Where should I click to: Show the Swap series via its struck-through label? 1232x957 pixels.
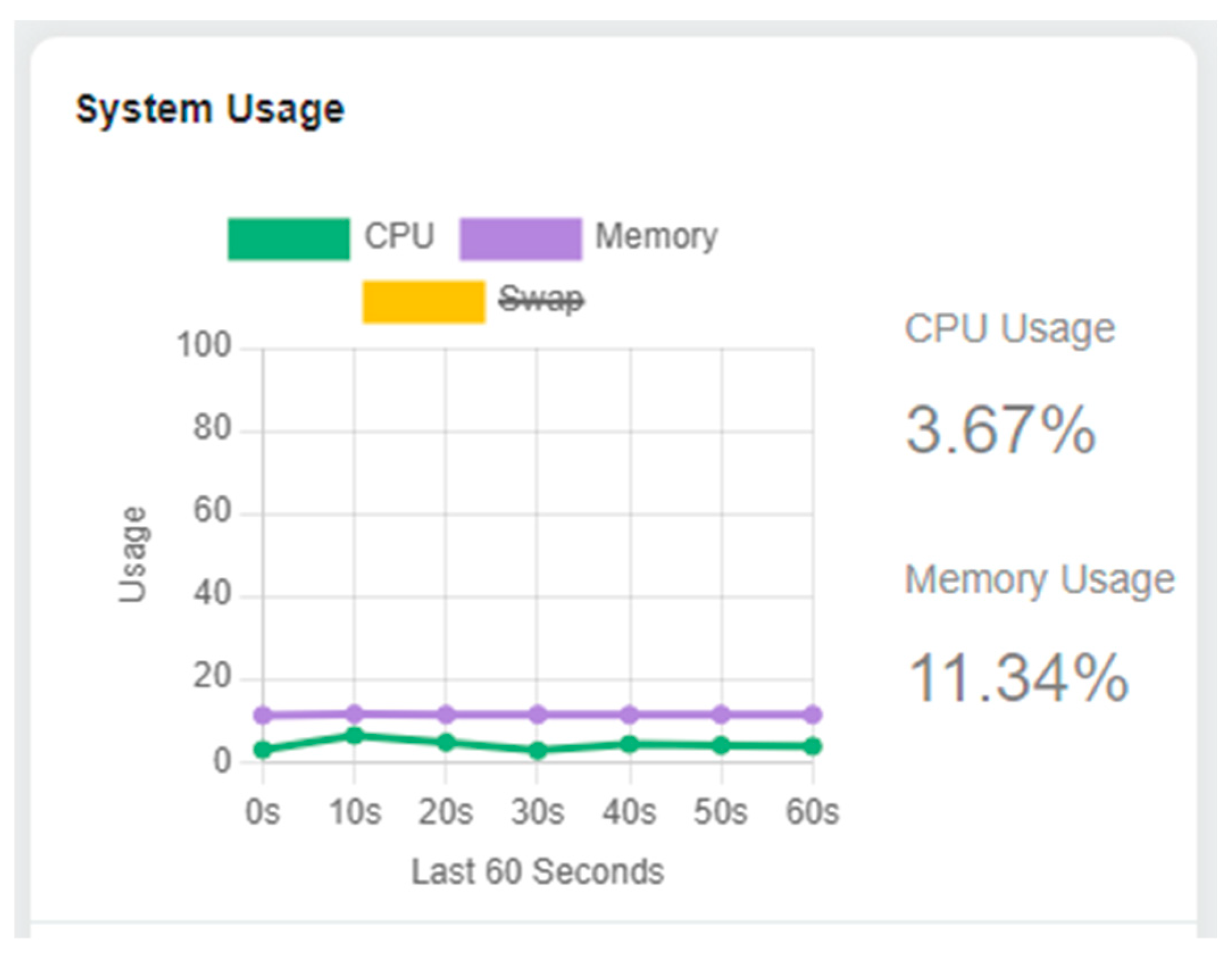coord(541,299)
